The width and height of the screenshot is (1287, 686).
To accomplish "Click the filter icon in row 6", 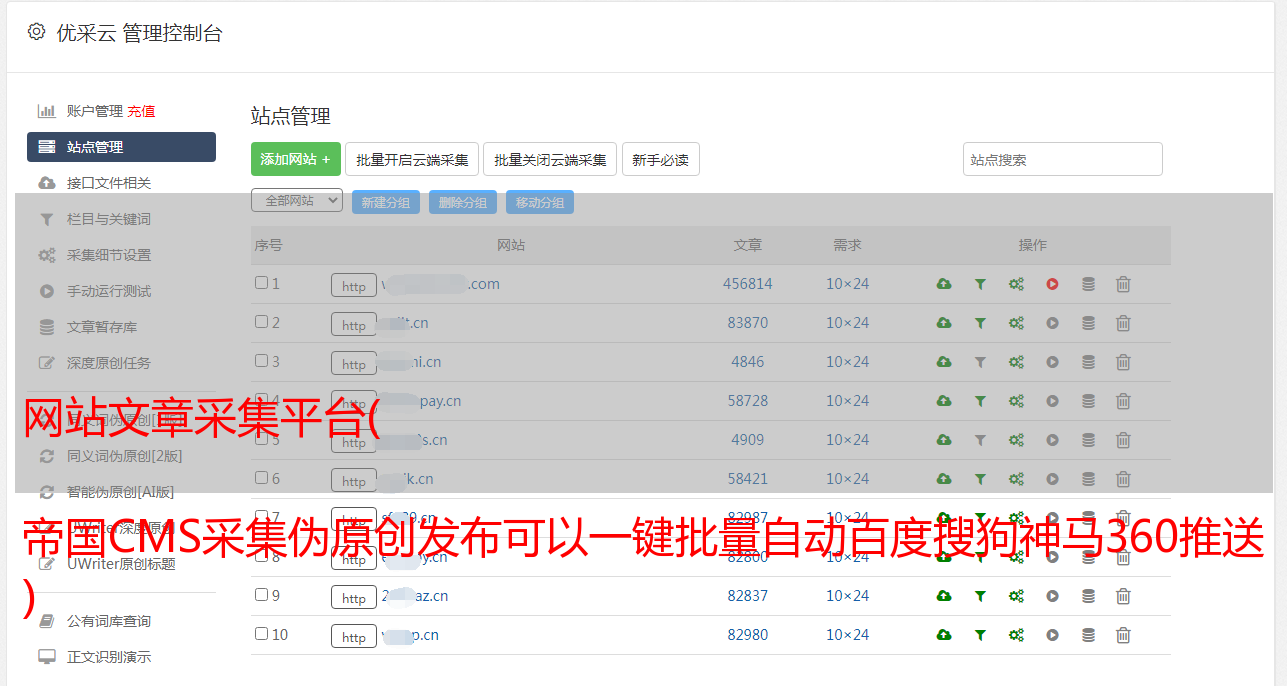I will (x=980, y=479).
